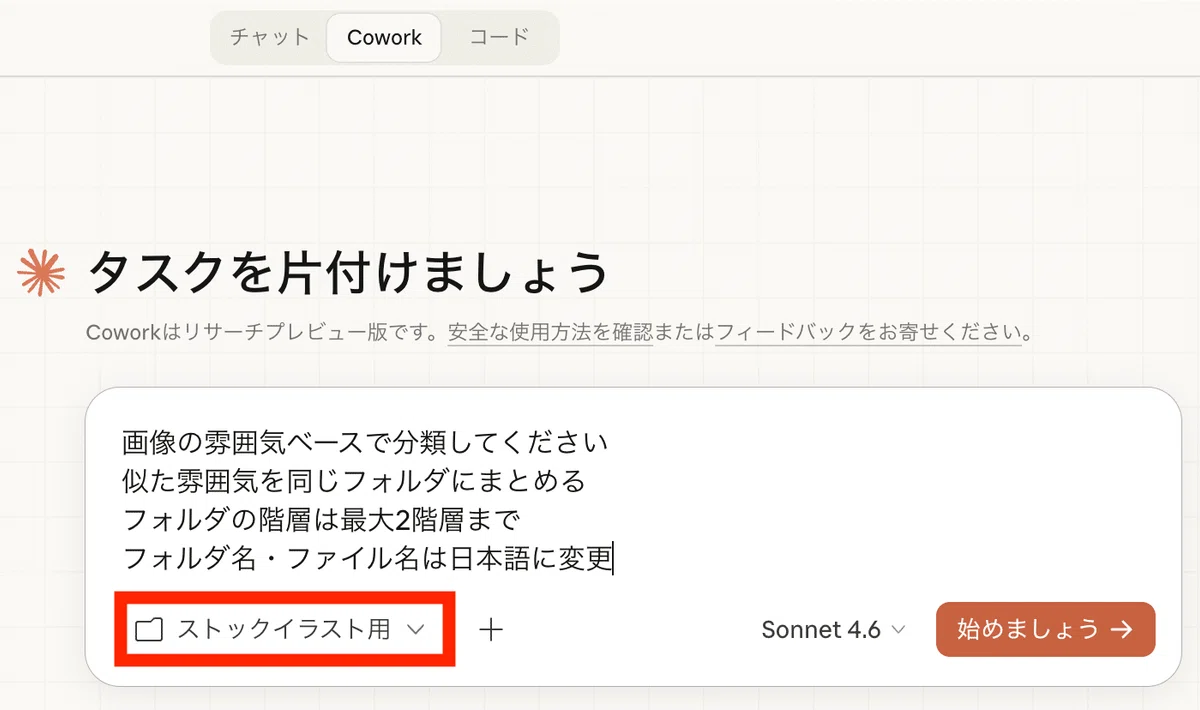Click the orange Claude starburst logo
Viewport: 1200px width, 710px height.
point(42,271)
